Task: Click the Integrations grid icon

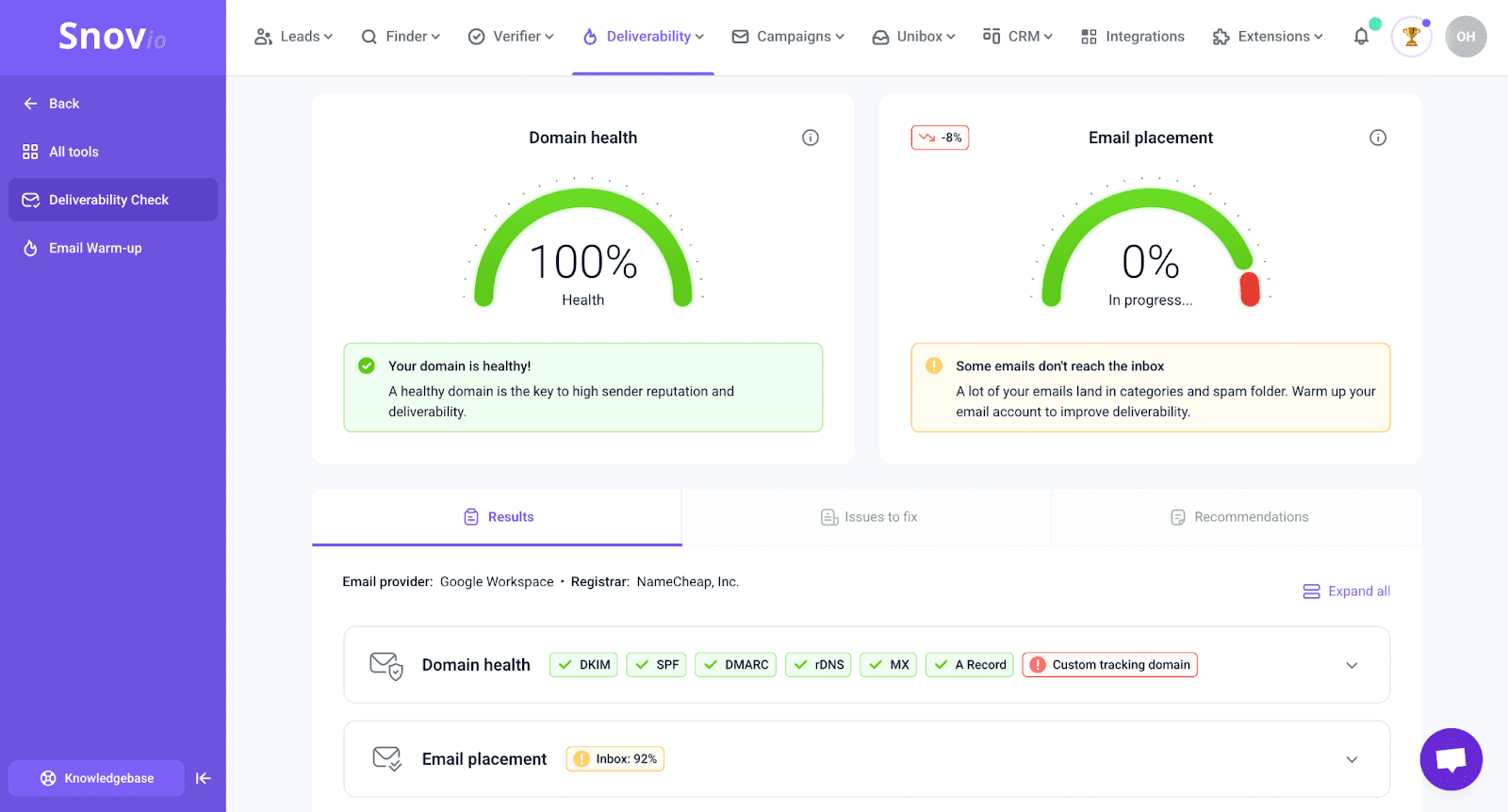Action: (x=1089, y=37)
